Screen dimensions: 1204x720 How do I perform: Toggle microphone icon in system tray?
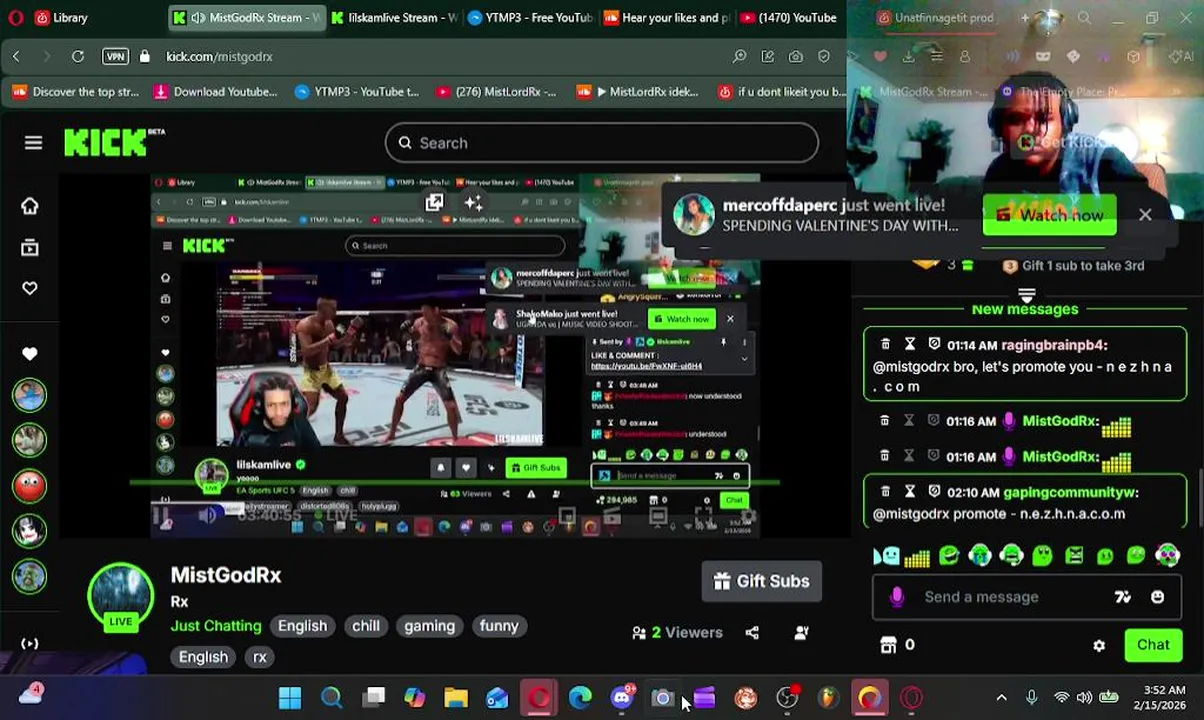1031,697
